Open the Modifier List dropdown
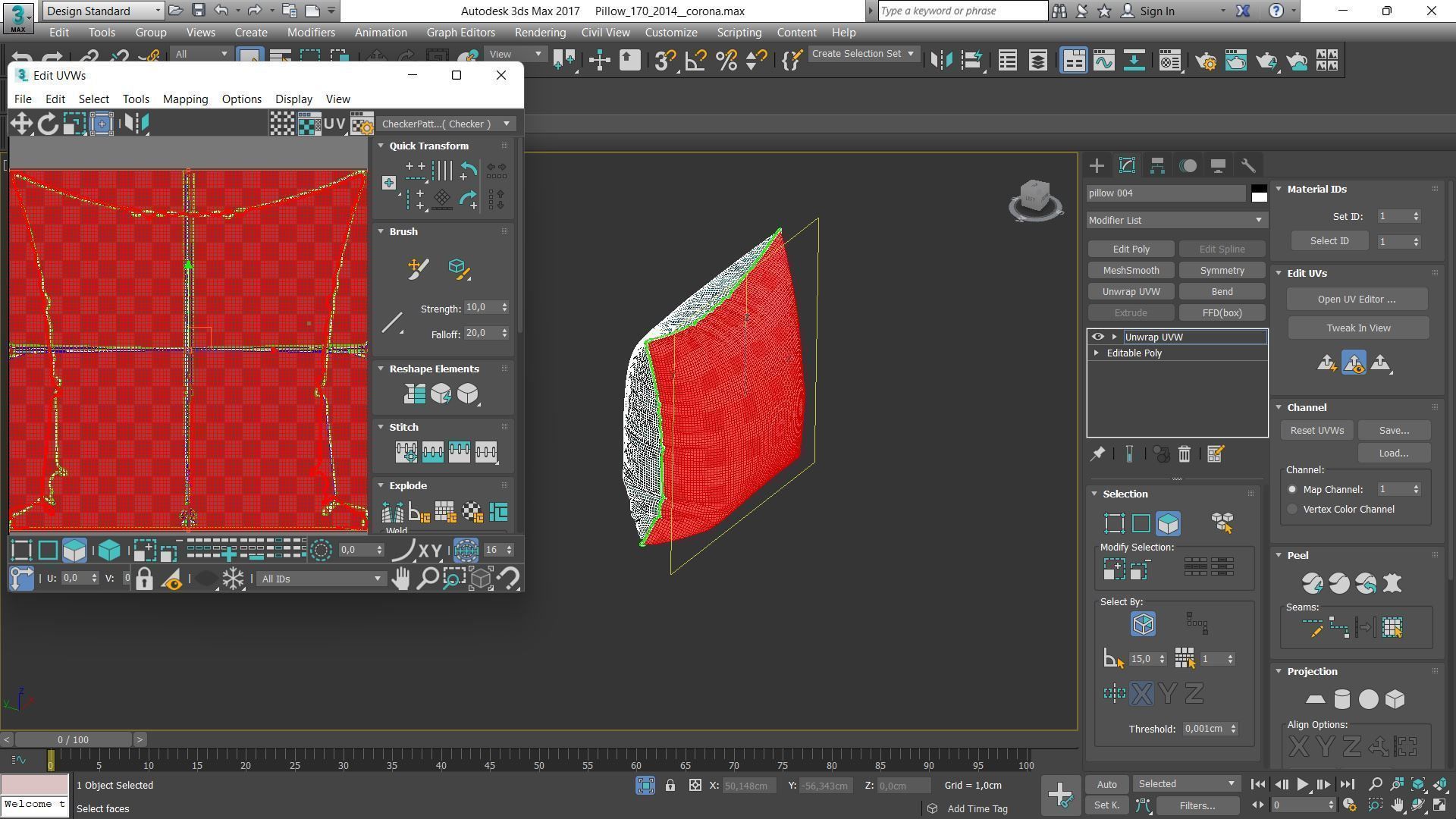This screenshot has width=1456, height=819. pos(1175,220)
